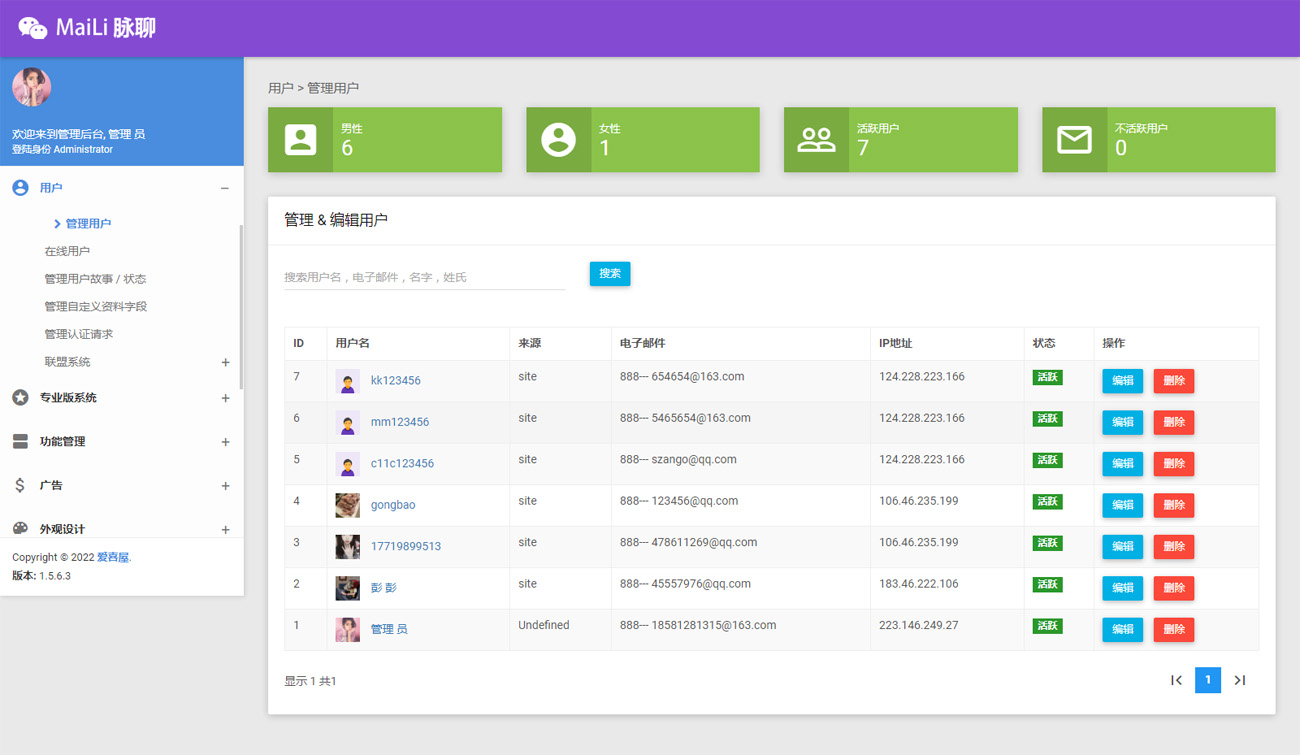Click the 活跃 badge for user gongbao
This screenshot has width=1300, height=755.
tap(1047, 501)
